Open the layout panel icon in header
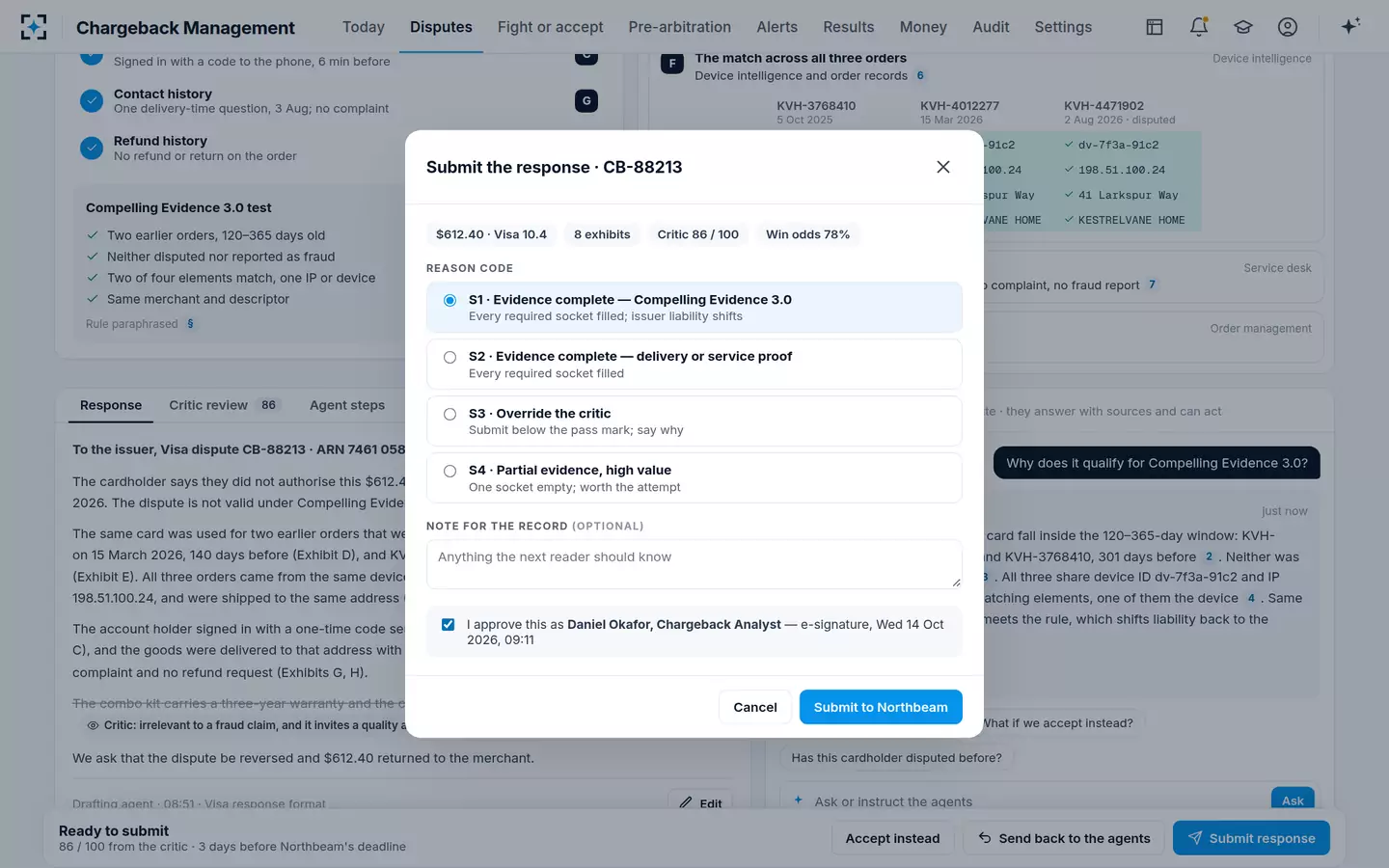1389x868 pixels. point(1155,27)
